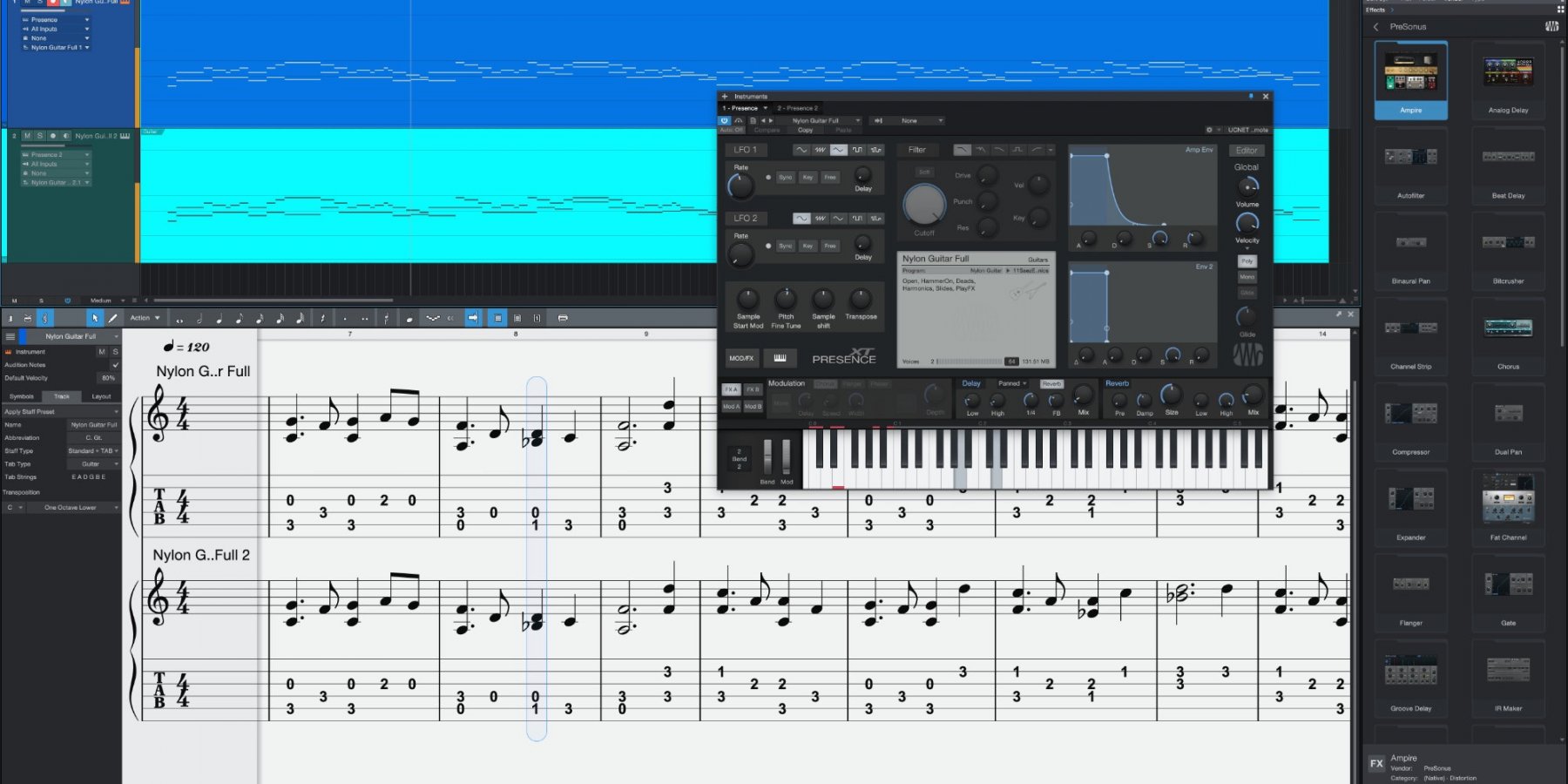The width and height of the screenshot is (1568, 784).
Task: Choose the eighth note duration icon
Action: click(239, 318)
